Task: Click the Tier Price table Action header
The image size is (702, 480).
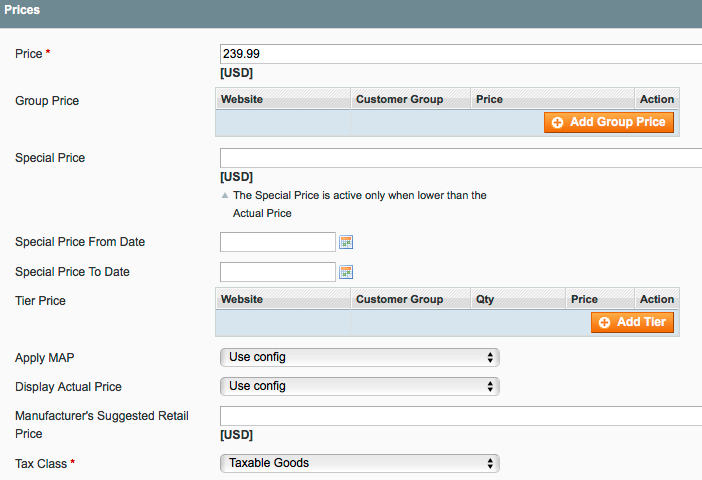Action: point(657,299)
